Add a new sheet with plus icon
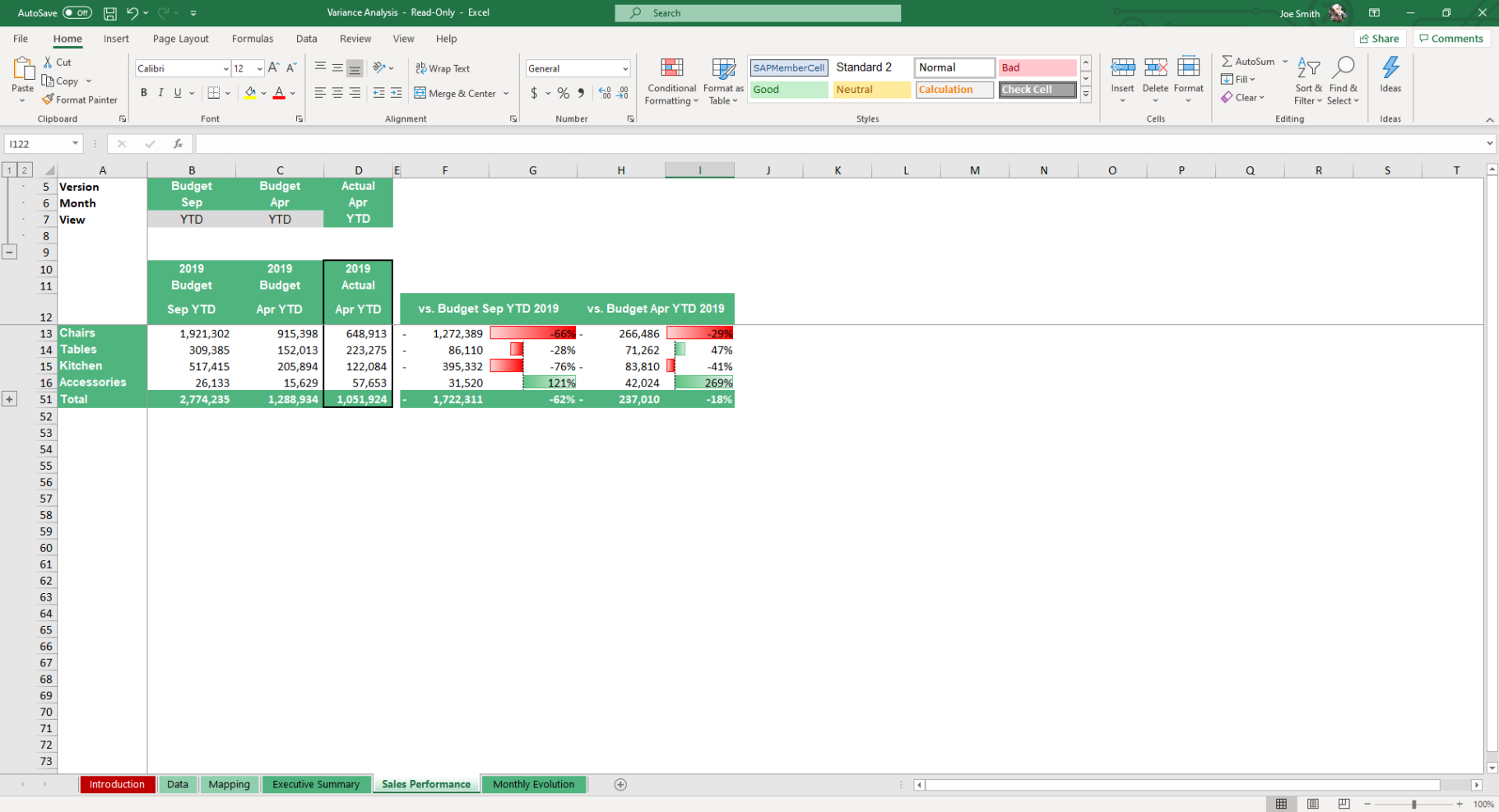1499x812 pixels. [x=620, y=785]
